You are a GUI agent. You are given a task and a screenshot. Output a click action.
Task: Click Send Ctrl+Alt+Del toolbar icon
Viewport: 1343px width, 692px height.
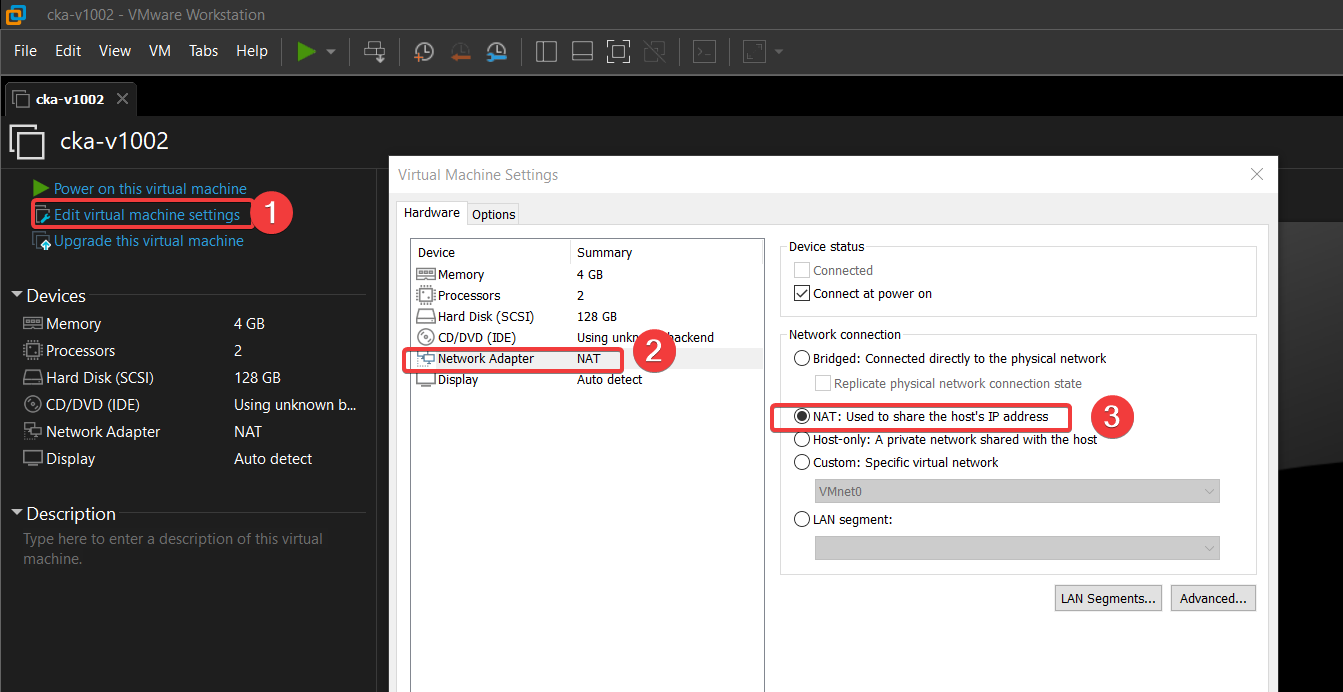(375, 51)
